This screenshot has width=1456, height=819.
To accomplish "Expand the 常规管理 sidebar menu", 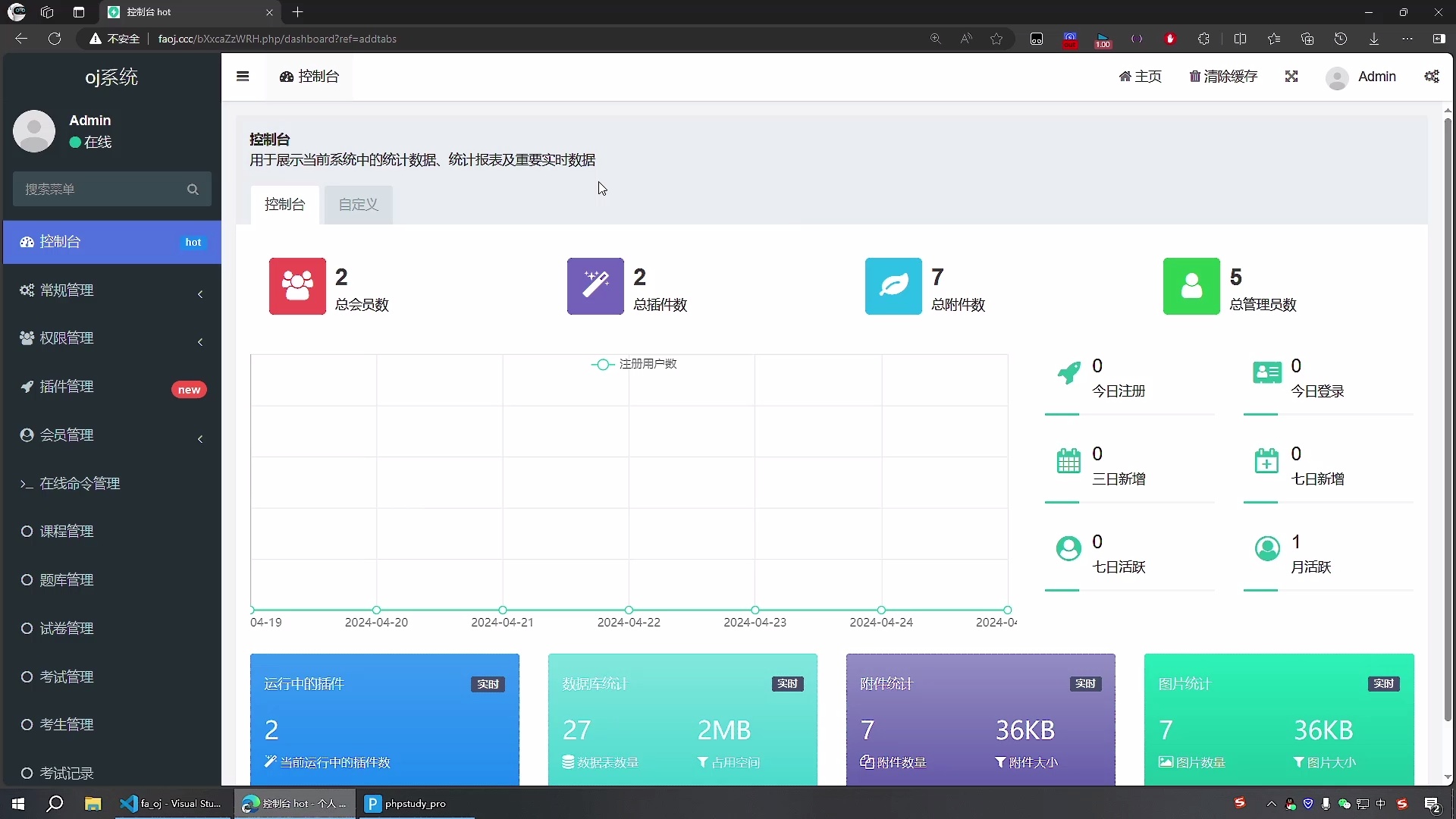I will (x=112, y=290).
